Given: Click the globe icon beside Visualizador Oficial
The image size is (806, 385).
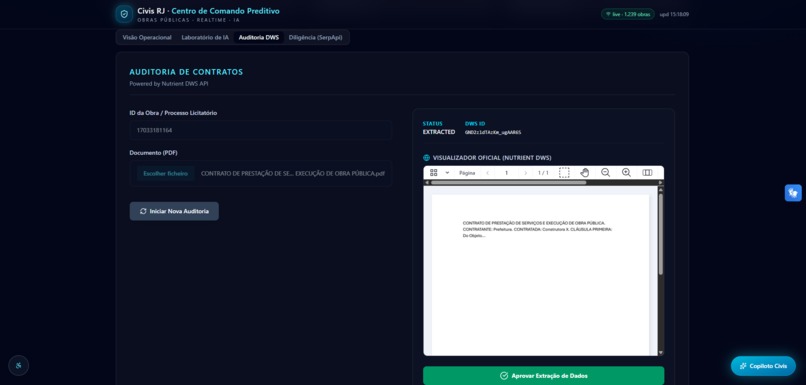Looking at the screenshot, I should [x=426, y=158].
